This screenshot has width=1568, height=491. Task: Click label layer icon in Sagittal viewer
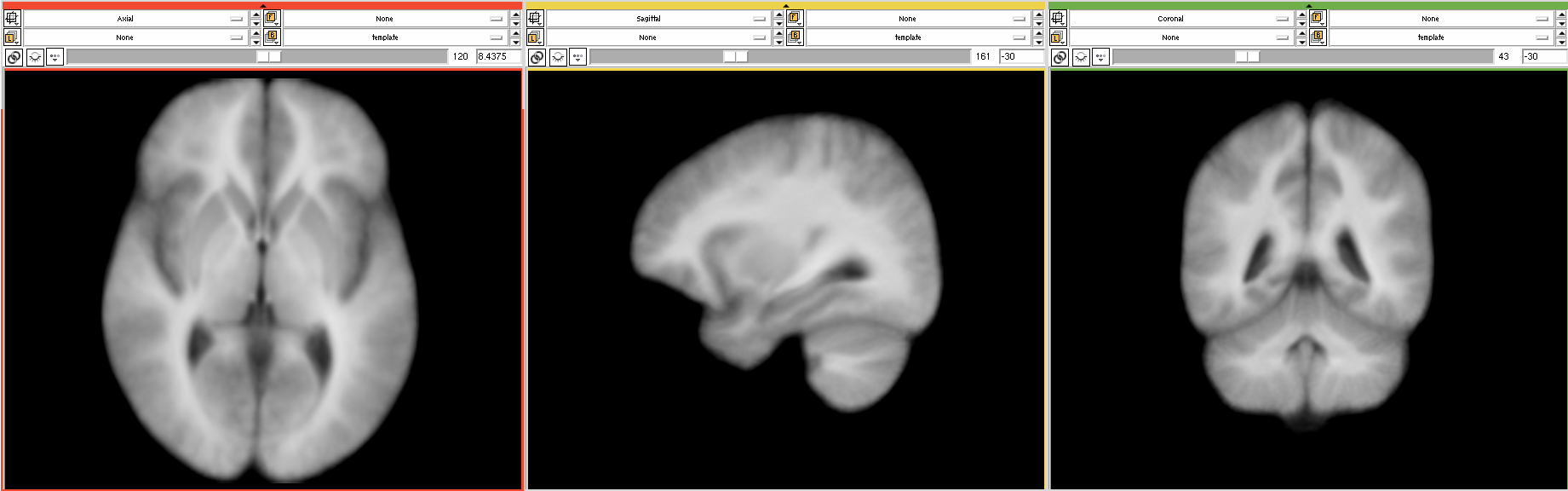(535, 38)
